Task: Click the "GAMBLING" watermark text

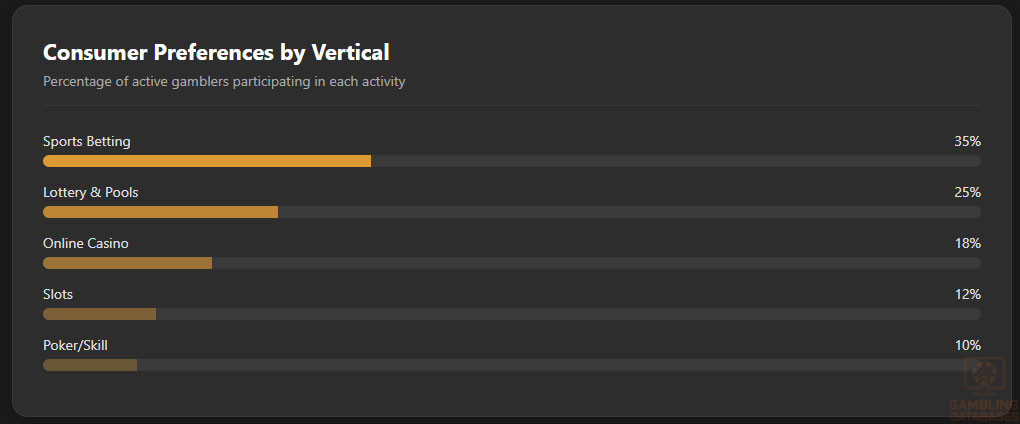Action: coord(983,404)
